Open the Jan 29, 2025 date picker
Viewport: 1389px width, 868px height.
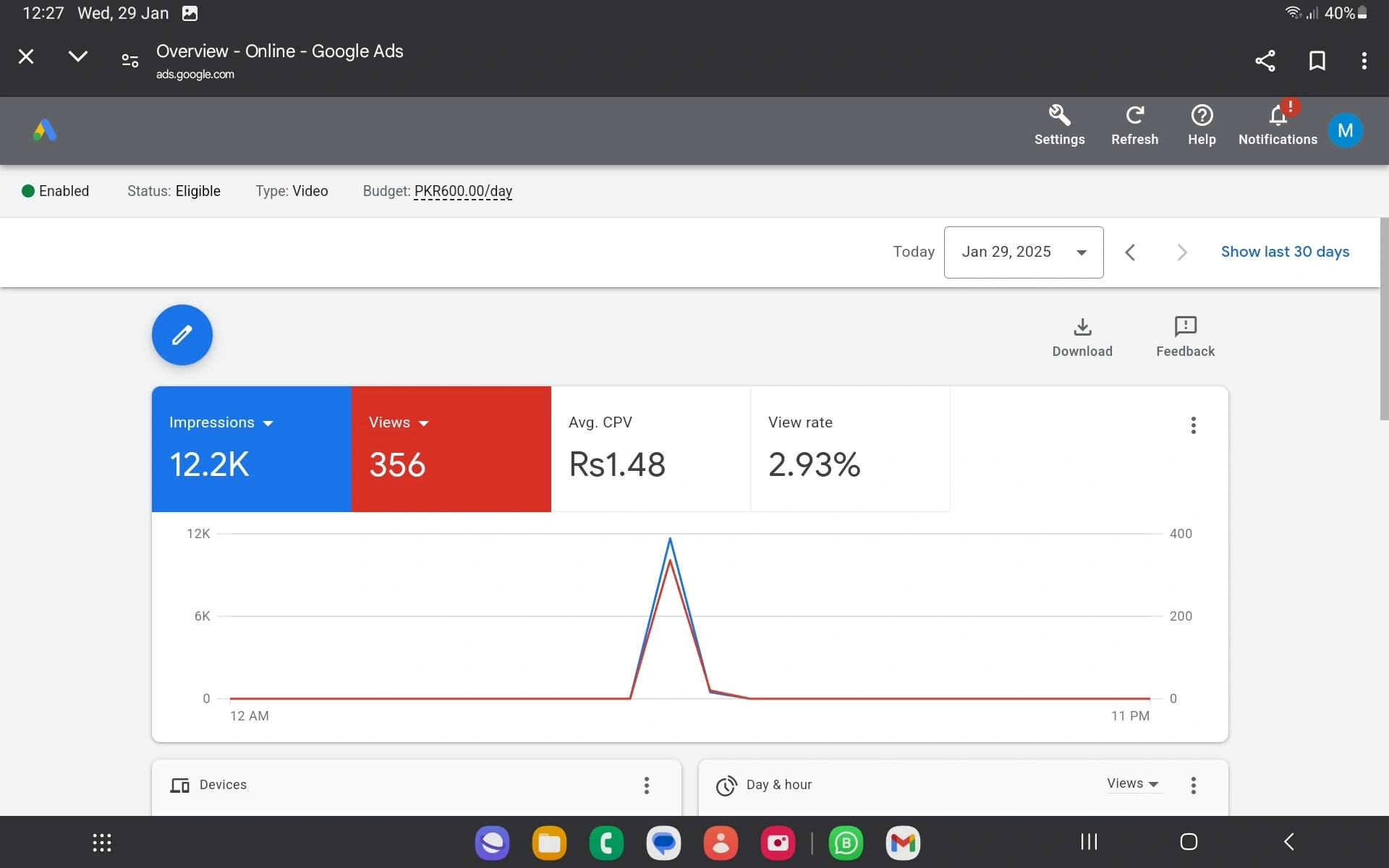pyautogui.click(x=1023, y=252)
